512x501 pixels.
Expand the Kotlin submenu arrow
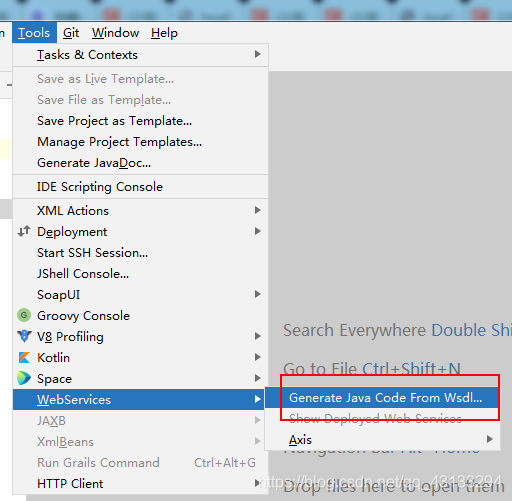coord(257,357)
